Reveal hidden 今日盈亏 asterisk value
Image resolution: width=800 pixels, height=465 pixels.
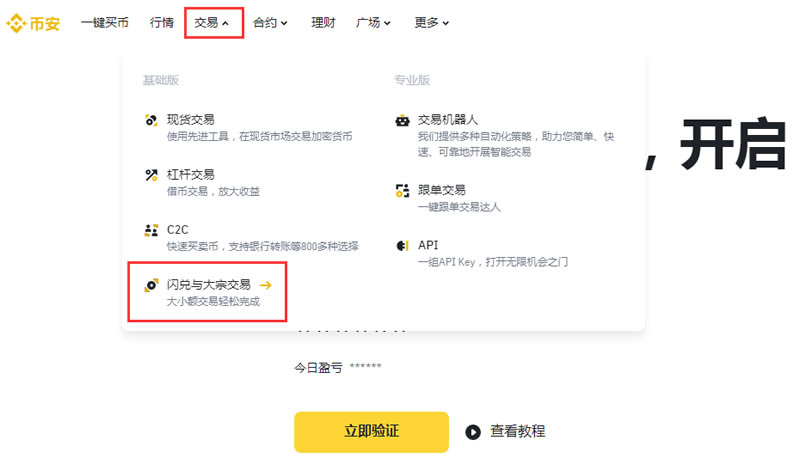(365, 368)
